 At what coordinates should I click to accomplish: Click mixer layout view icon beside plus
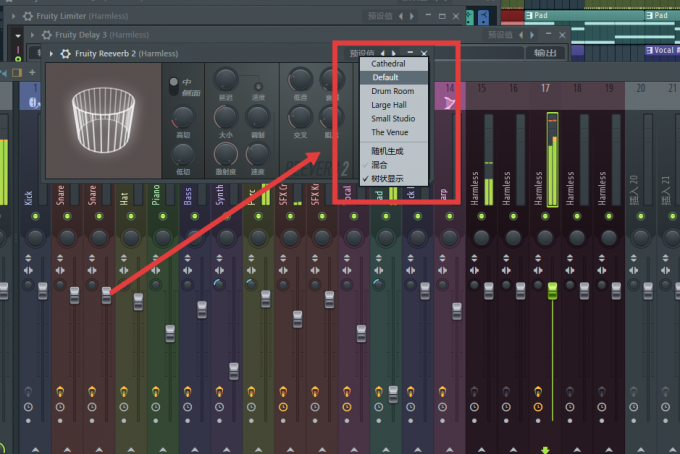[x=17, y=72]
